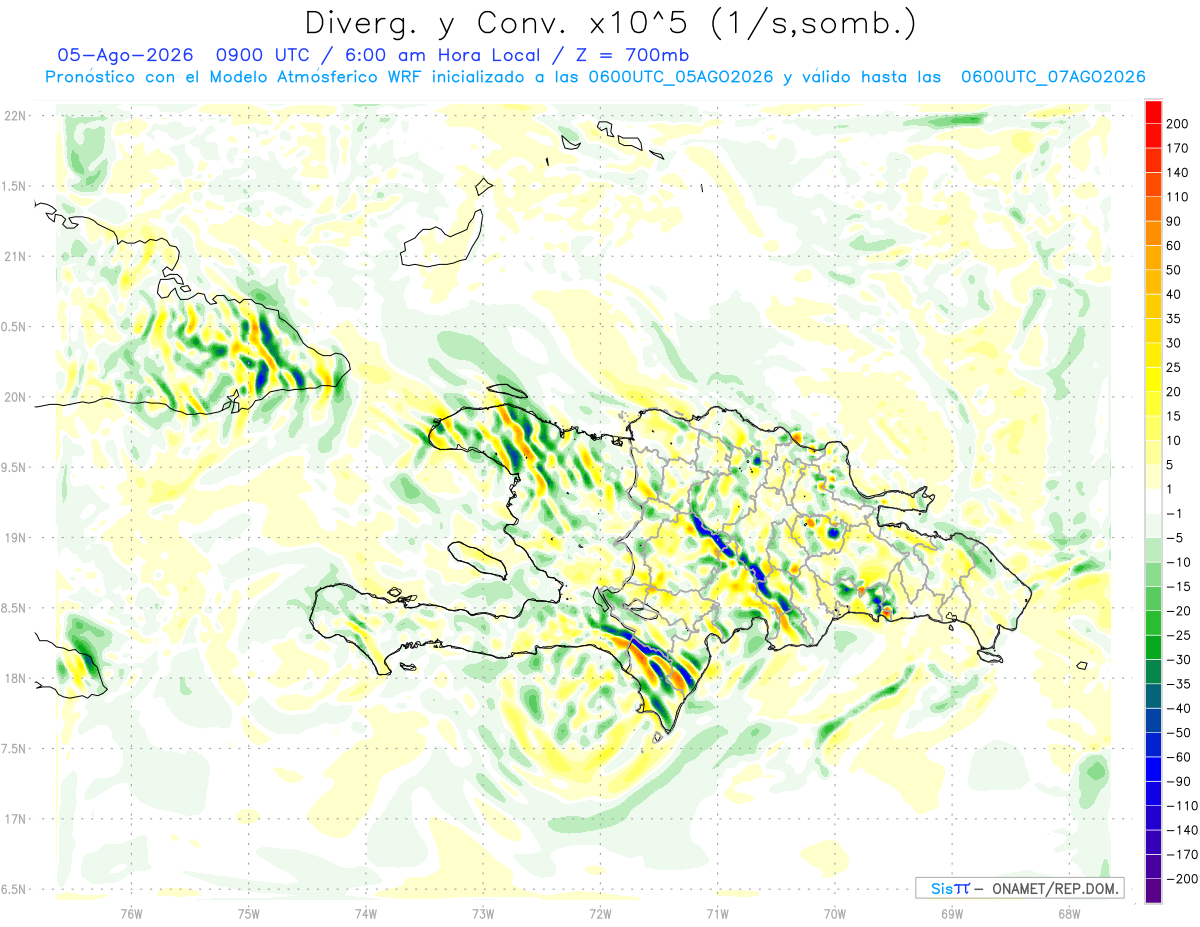This screenshot has height=927, width=1200.
Task: Click the longitude axis label '70W'
Action: pyautogui.click(x=834, y=913)
